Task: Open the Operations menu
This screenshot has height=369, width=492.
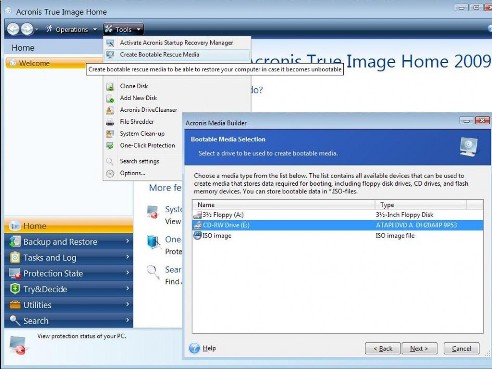Action: point(71,29)
